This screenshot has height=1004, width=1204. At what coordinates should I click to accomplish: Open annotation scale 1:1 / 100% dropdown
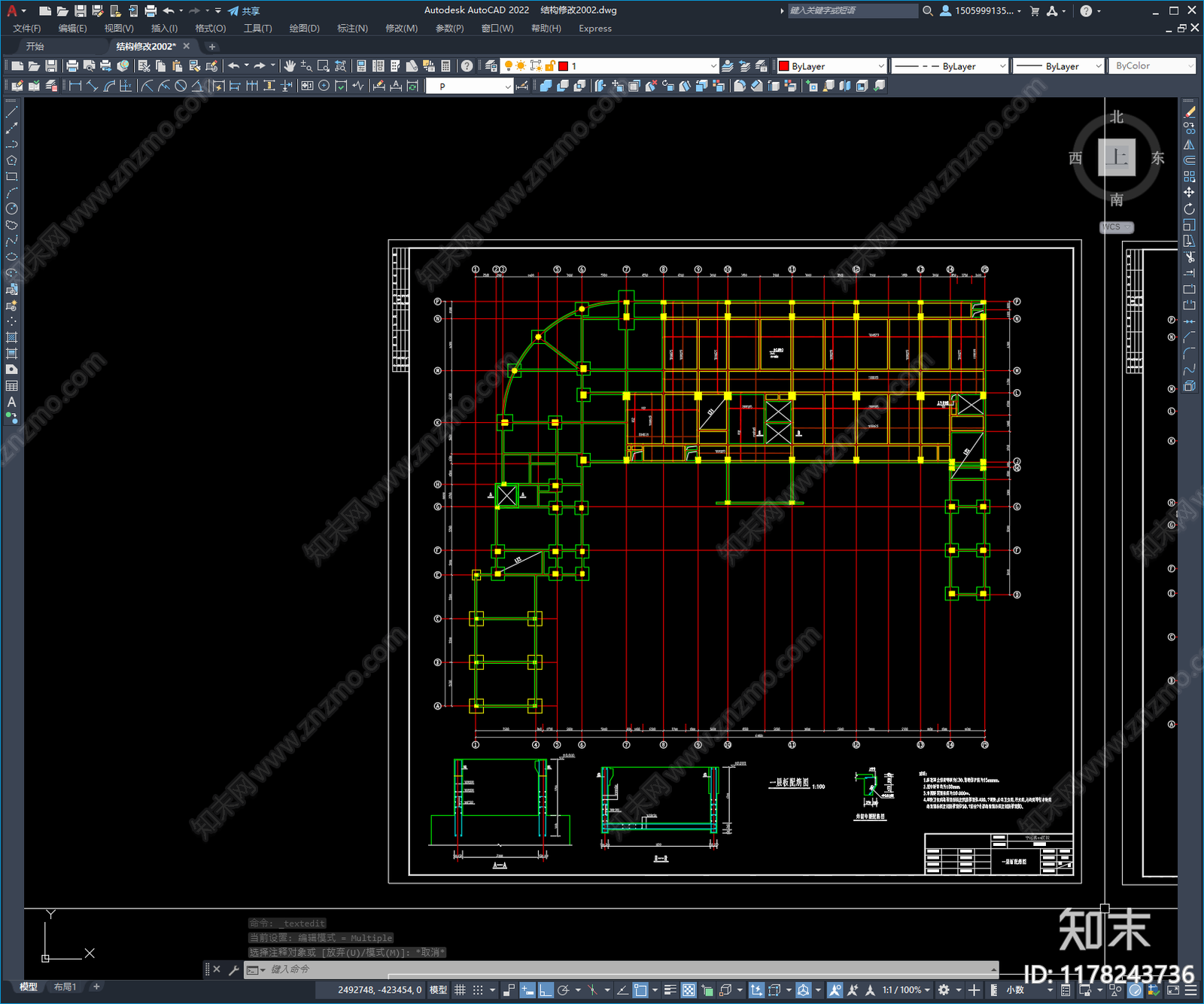907,990
